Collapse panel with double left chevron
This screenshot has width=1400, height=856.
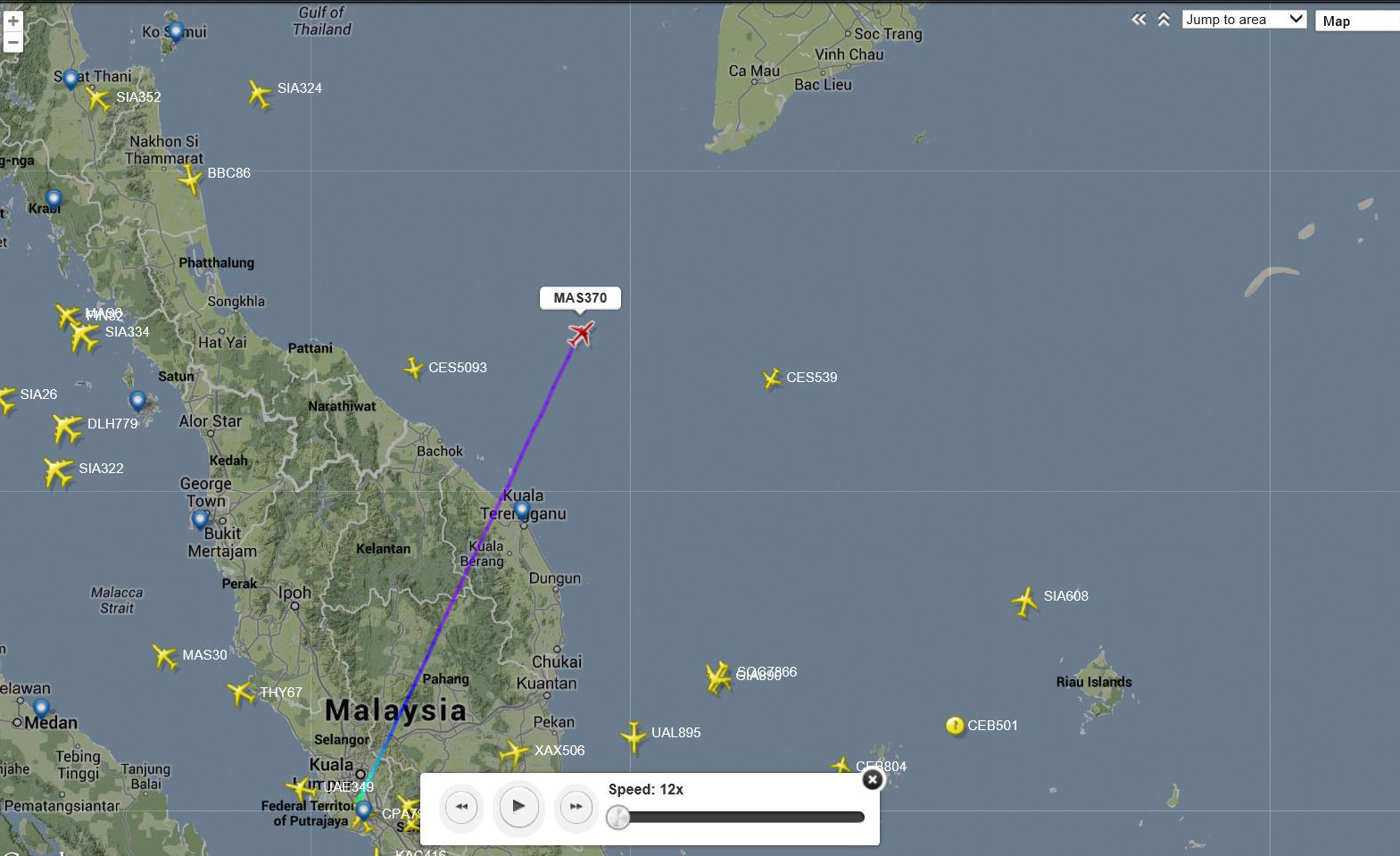(1139, 19)
